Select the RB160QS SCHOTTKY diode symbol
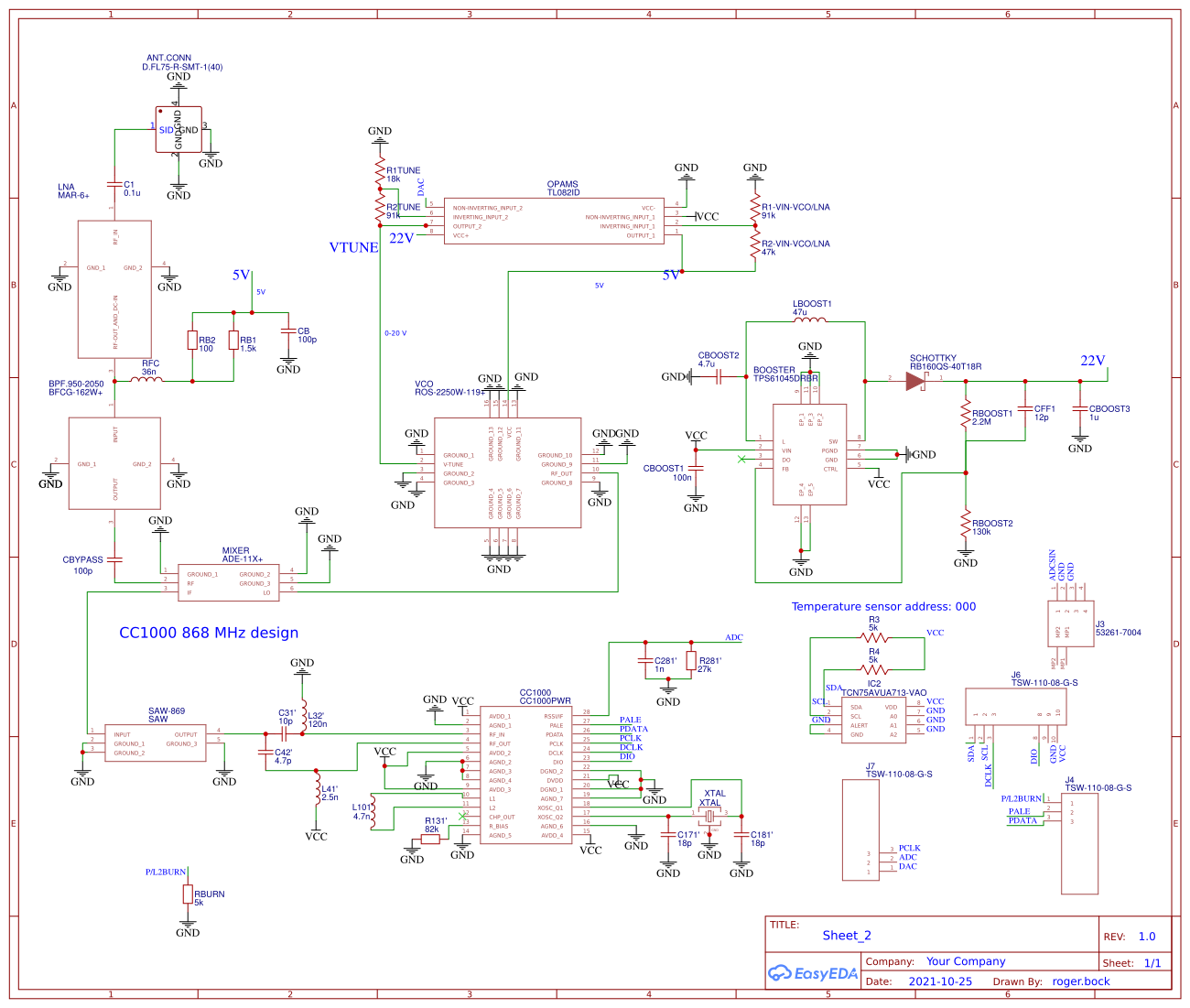Image resolution: width=1190 pixels, height=1008 pixels. click(x=915, y=382)
